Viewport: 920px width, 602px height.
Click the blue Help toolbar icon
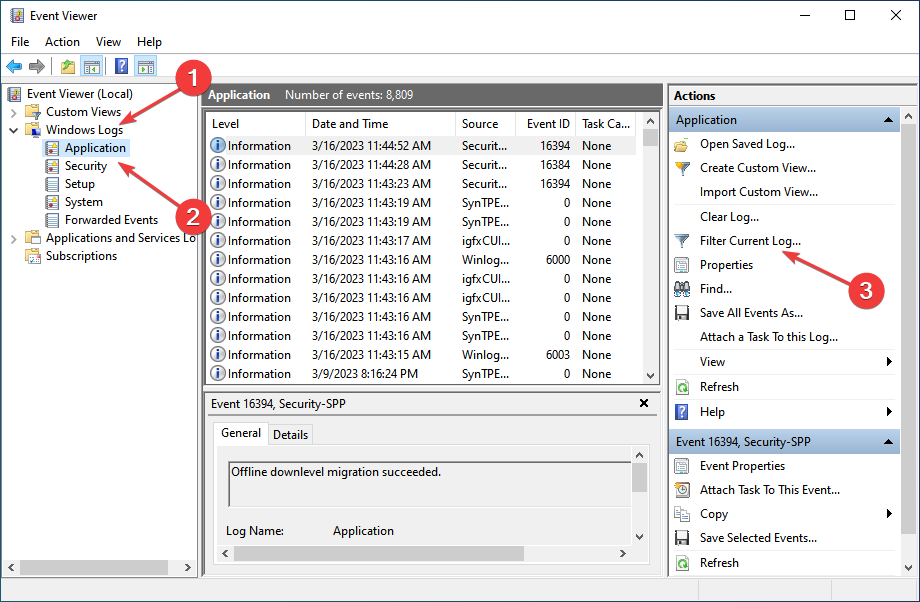[121, 66]
